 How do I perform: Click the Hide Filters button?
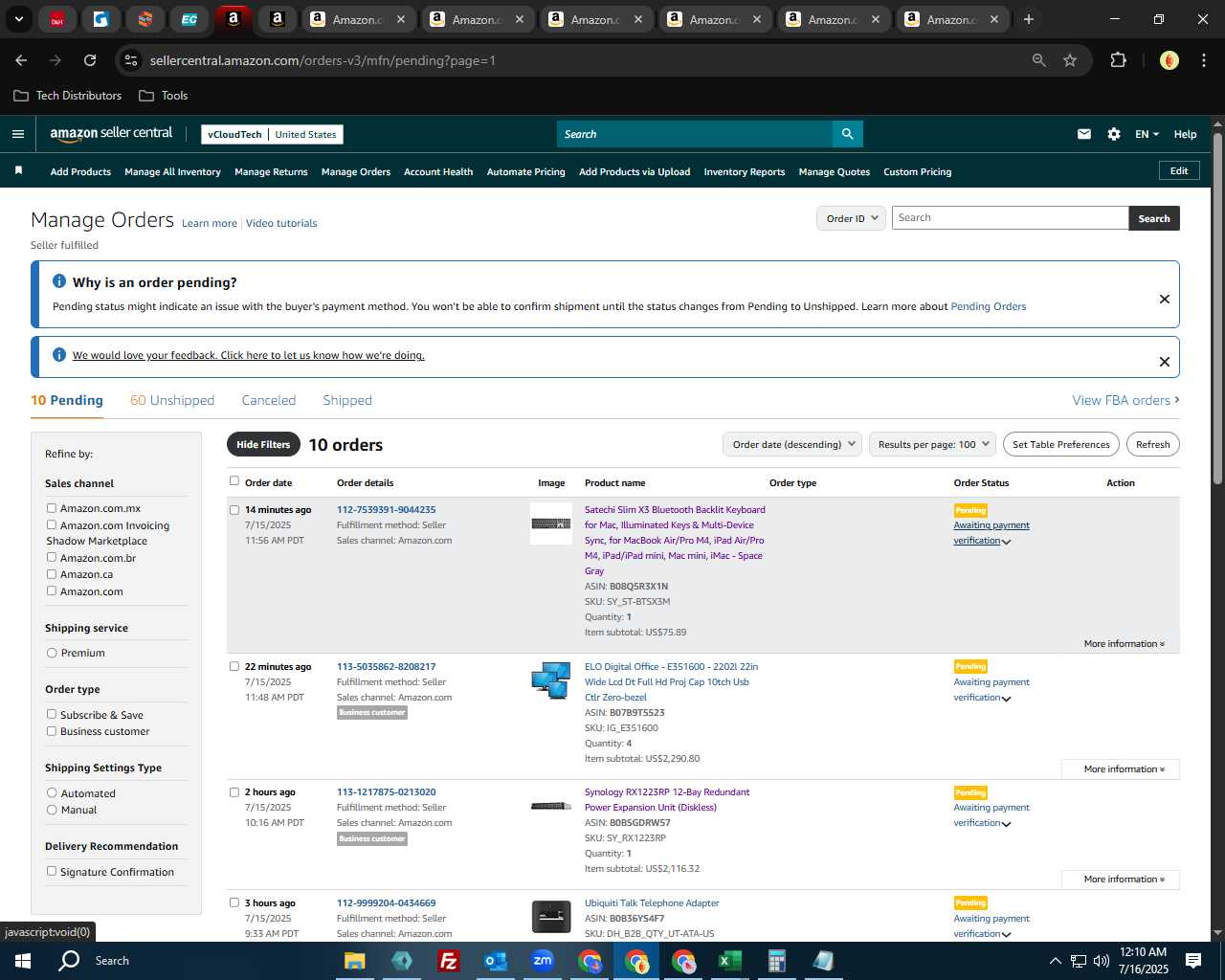tap(263, 444)
